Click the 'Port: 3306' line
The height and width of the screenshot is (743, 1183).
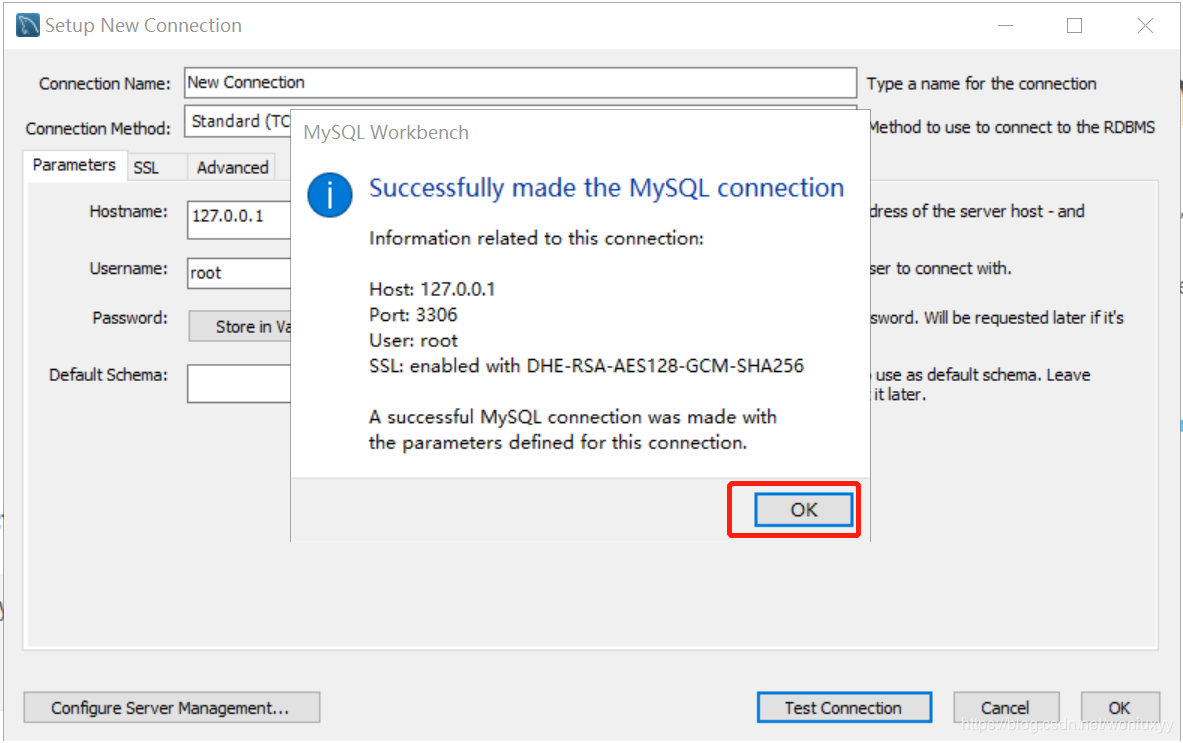pos(413,315)
